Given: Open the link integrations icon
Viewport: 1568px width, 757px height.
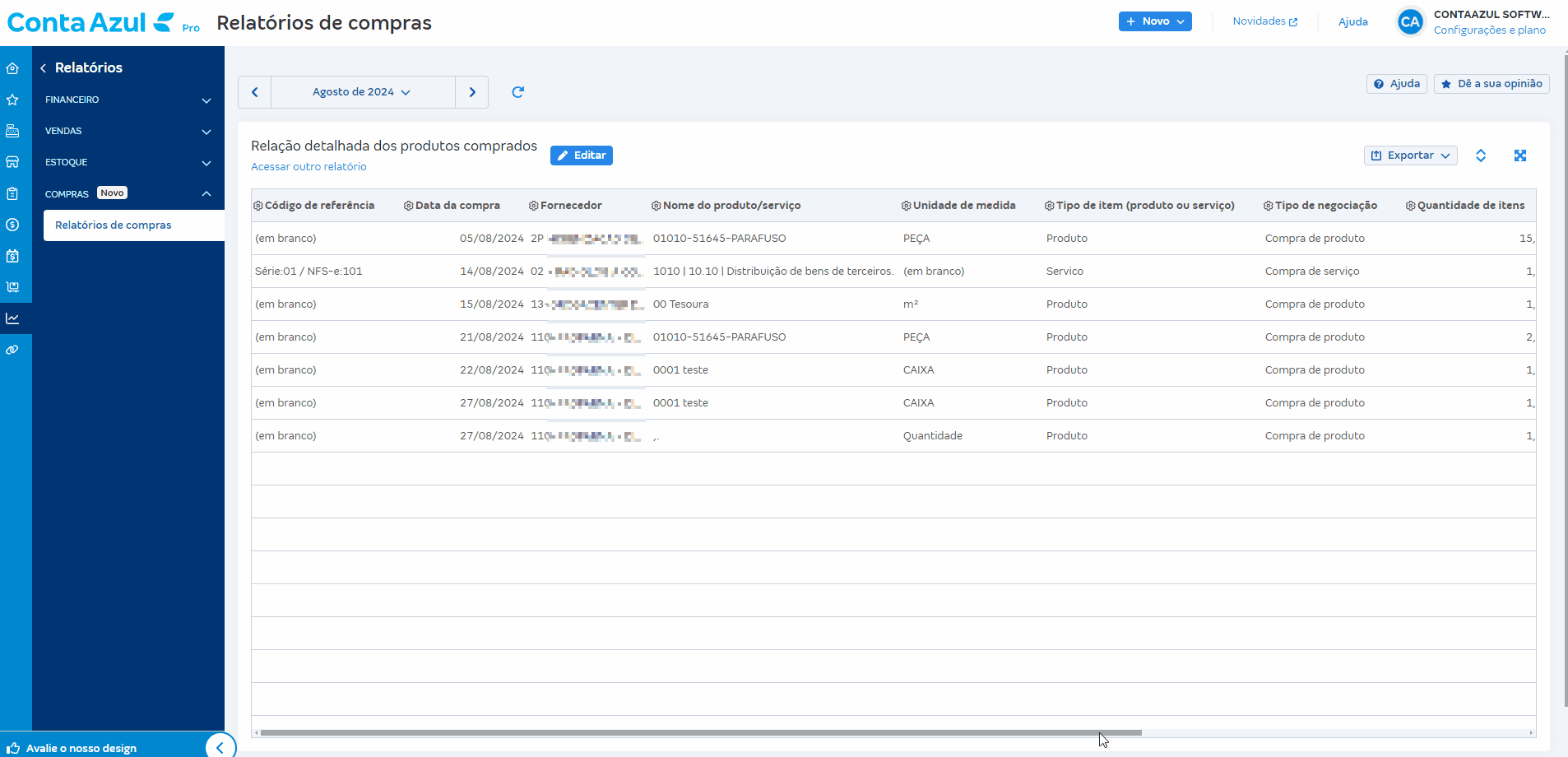Looking at the screenshot, I should pyautogui.click(x=12, y=350).
